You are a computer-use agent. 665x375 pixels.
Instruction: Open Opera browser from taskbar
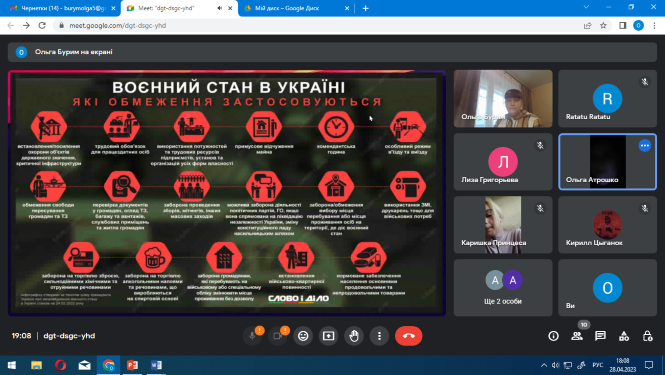click(61, 365)
